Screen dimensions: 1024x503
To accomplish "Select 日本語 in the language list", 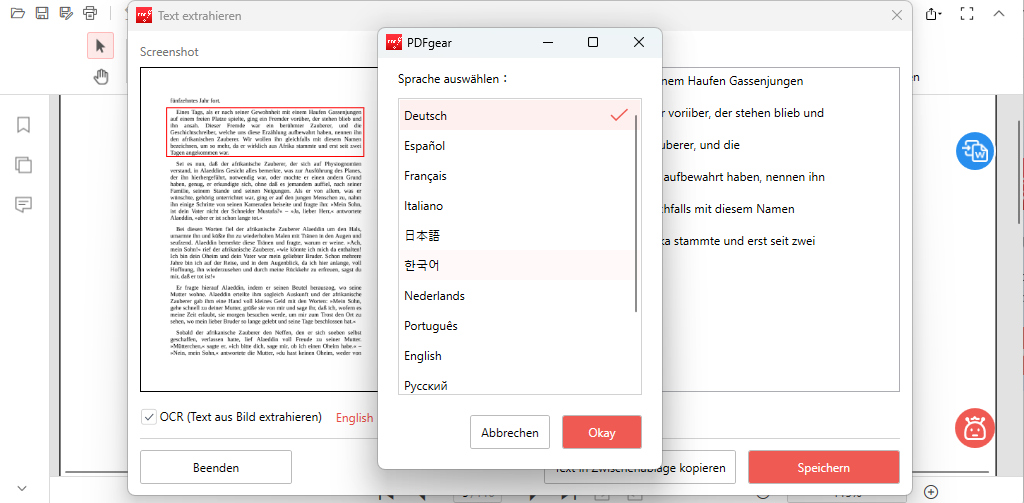I will (517, 236).
